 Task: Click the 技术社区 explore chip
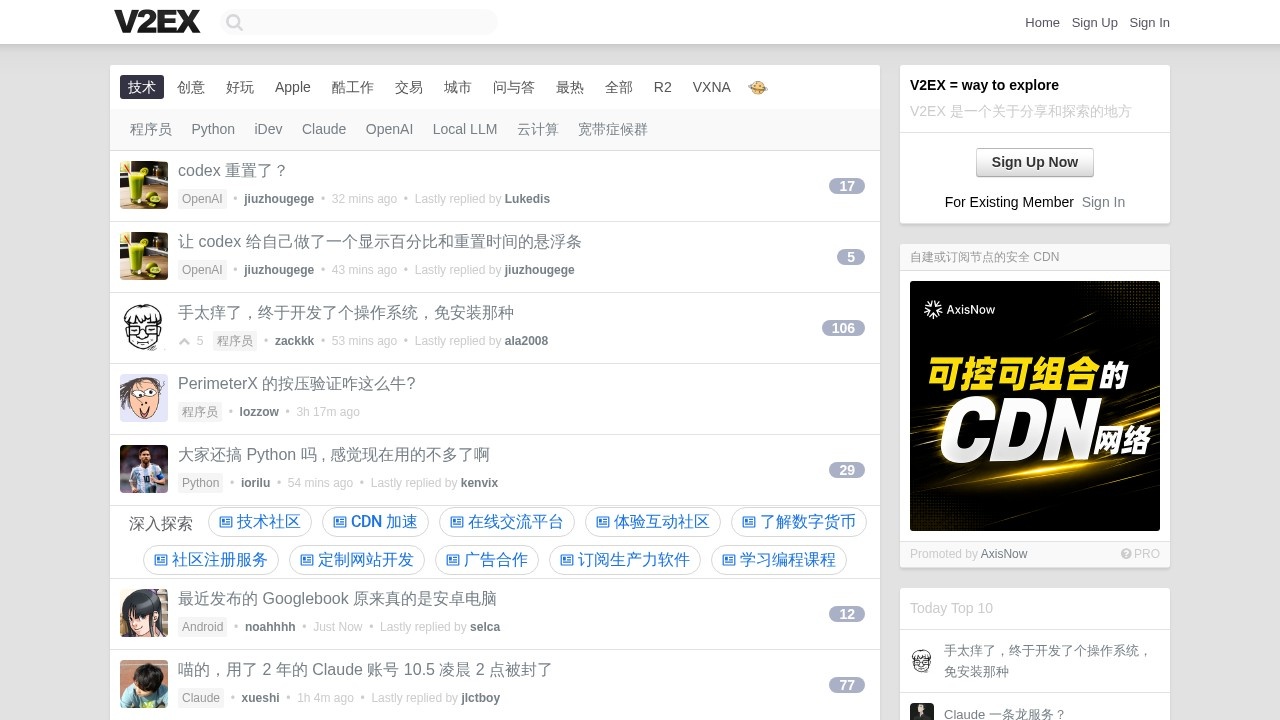point(260,522)
